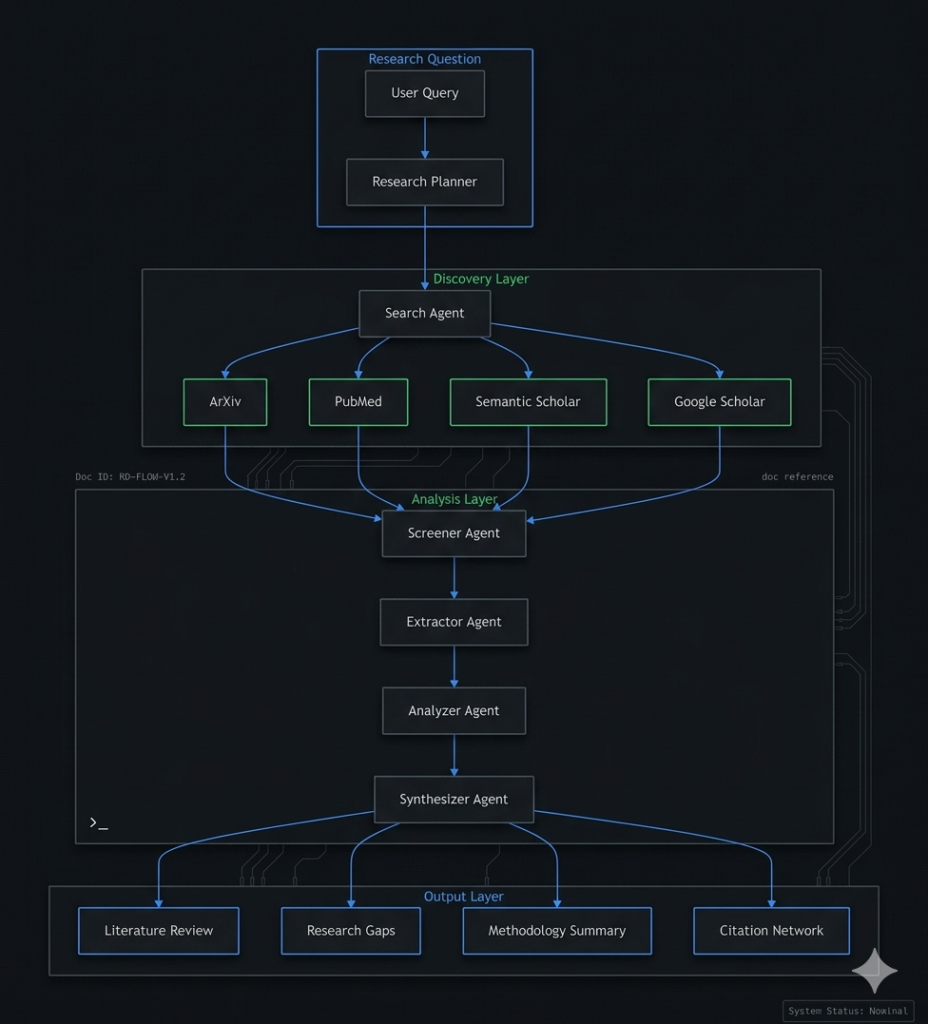The height and width of the screenshot is (1024, 928).
Task: Open the ArXiv source box
Action: pyautogui.click(x=225, y=402)
